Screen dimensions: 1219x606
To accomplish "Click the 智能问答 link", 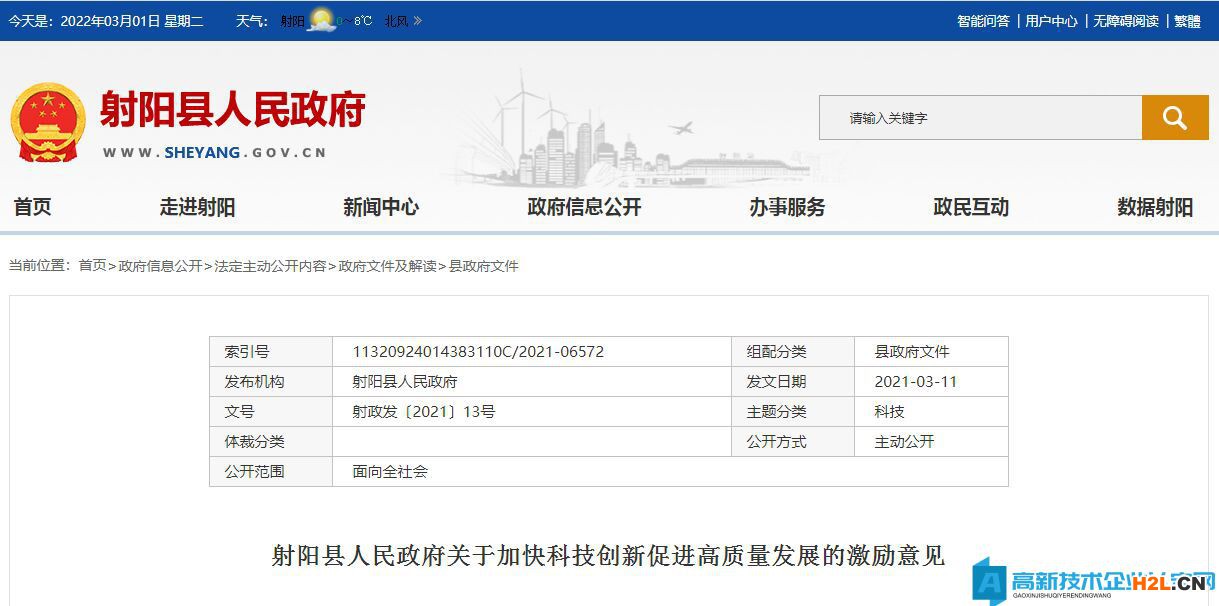I will point(983,21).
